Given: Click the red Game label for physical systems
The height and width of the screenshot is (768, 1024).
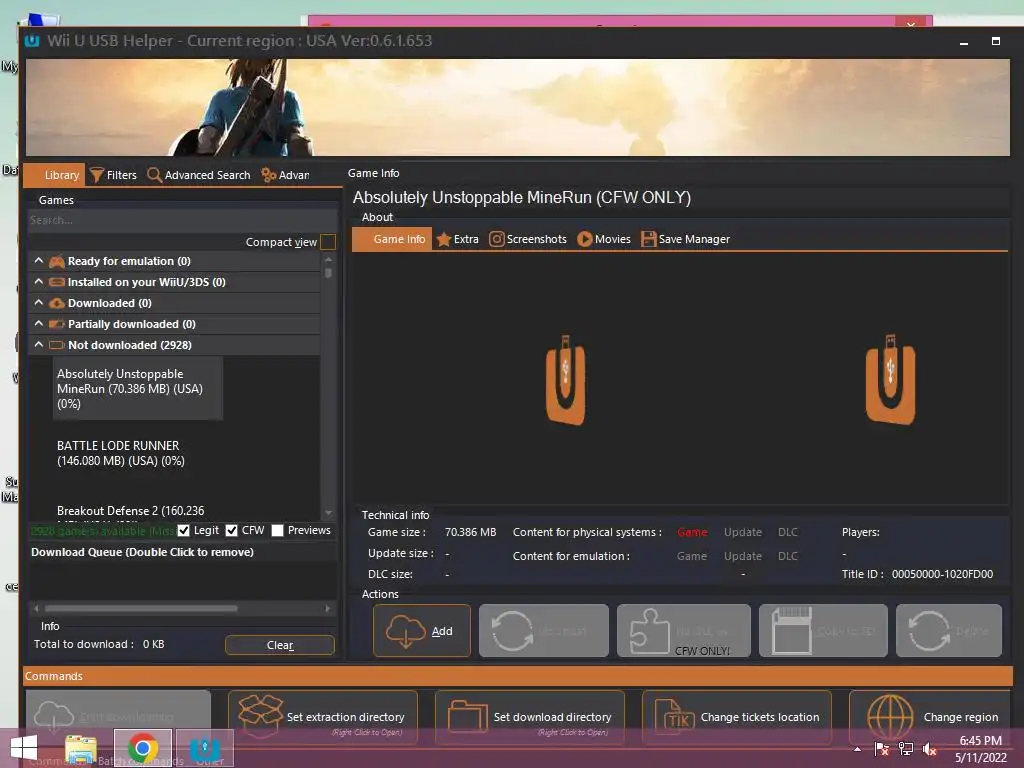Looking at the screenshot, I should (692, 532).
